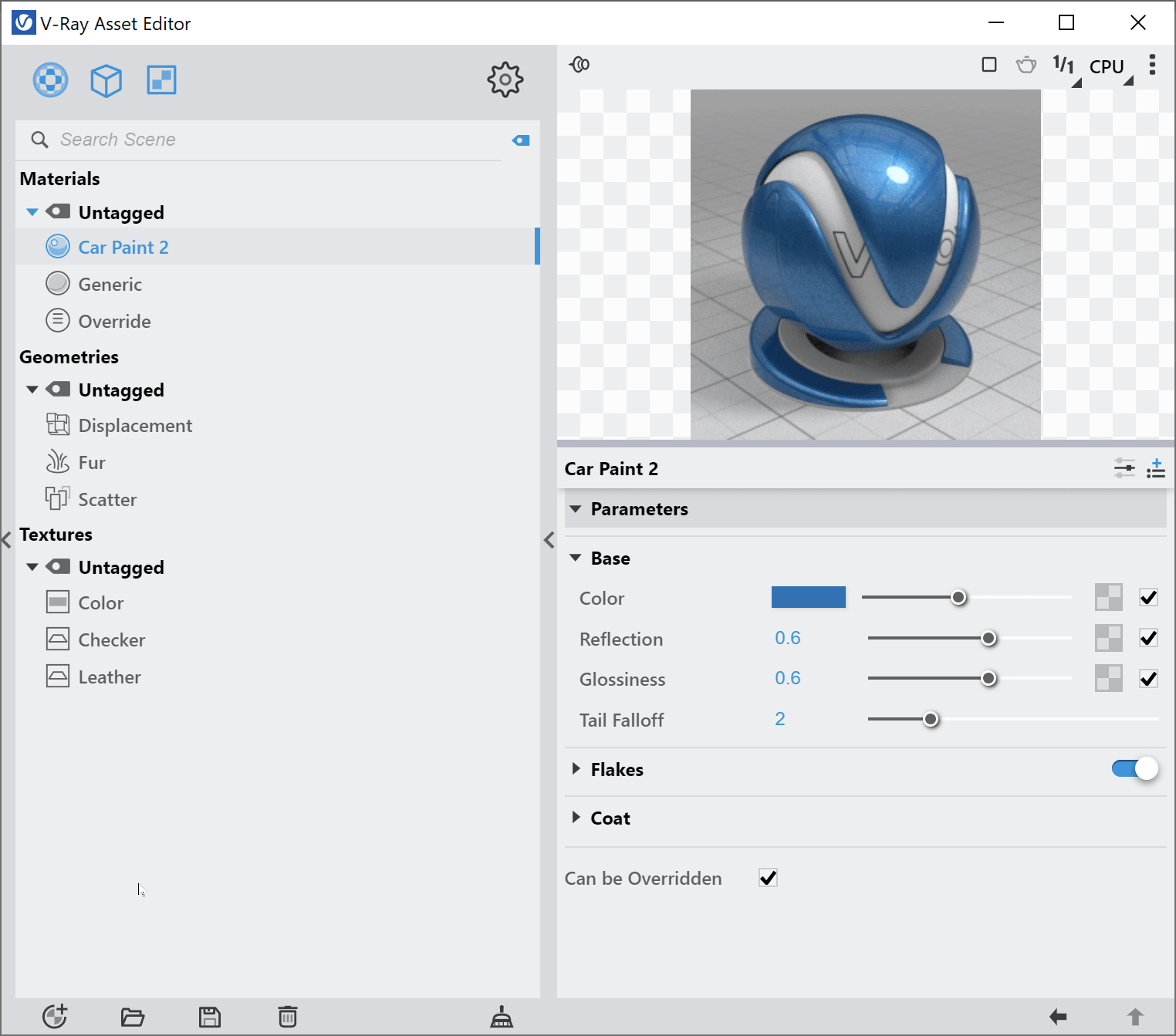Select the Scatter geometry
Viewport: 1176px width, 1036px height.
[278, 499]
